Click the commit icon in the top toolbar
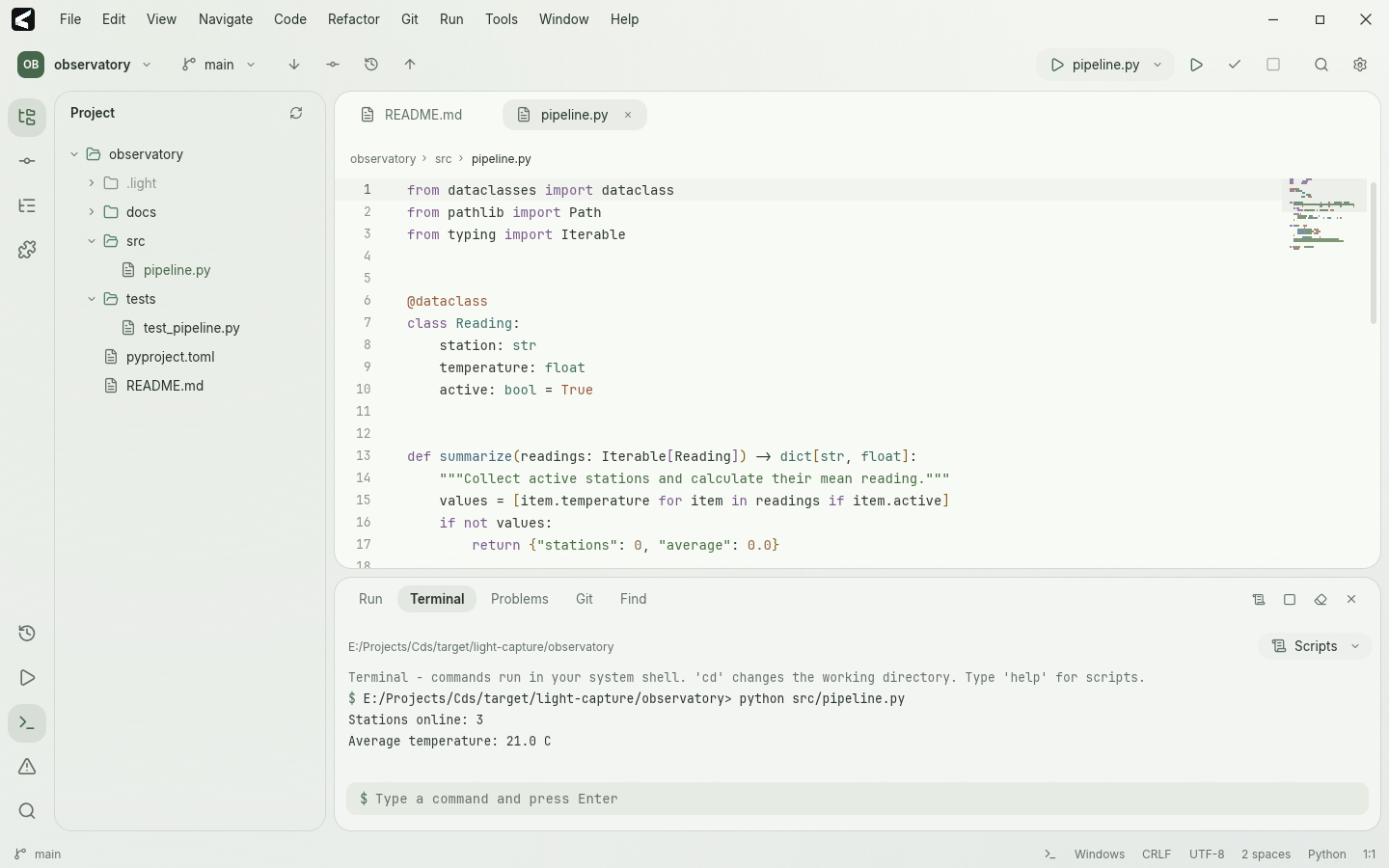 (x=333, y=65)
